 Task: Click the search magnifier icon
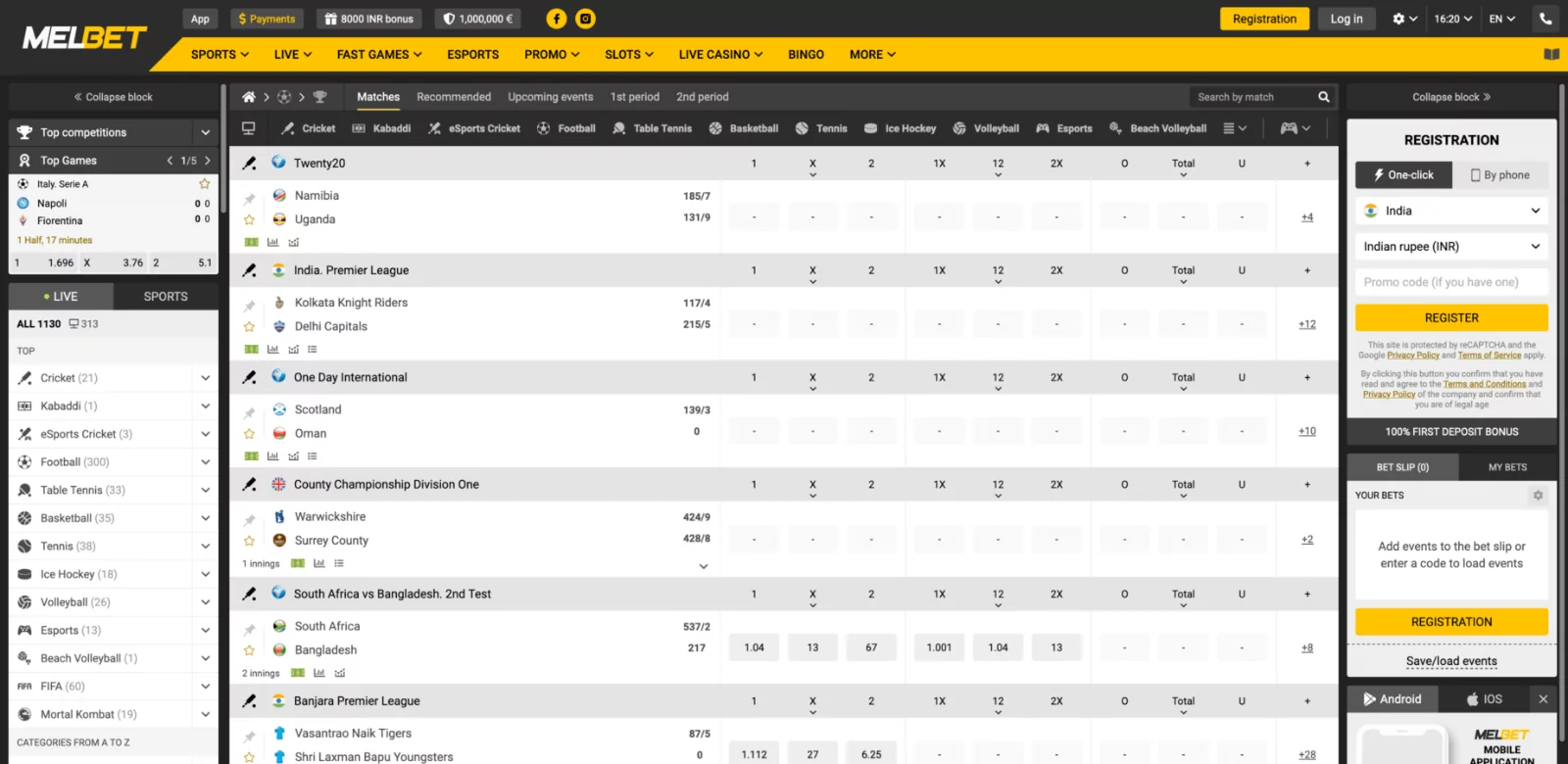pos(1324,97)
